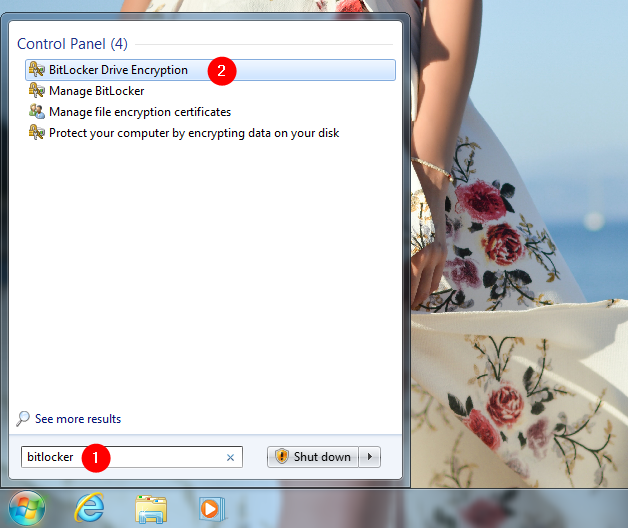The height and width of the screenshot is (528, 628).
Task: Open Windows Media Player taskbar icon
Action: click(212, 509)
